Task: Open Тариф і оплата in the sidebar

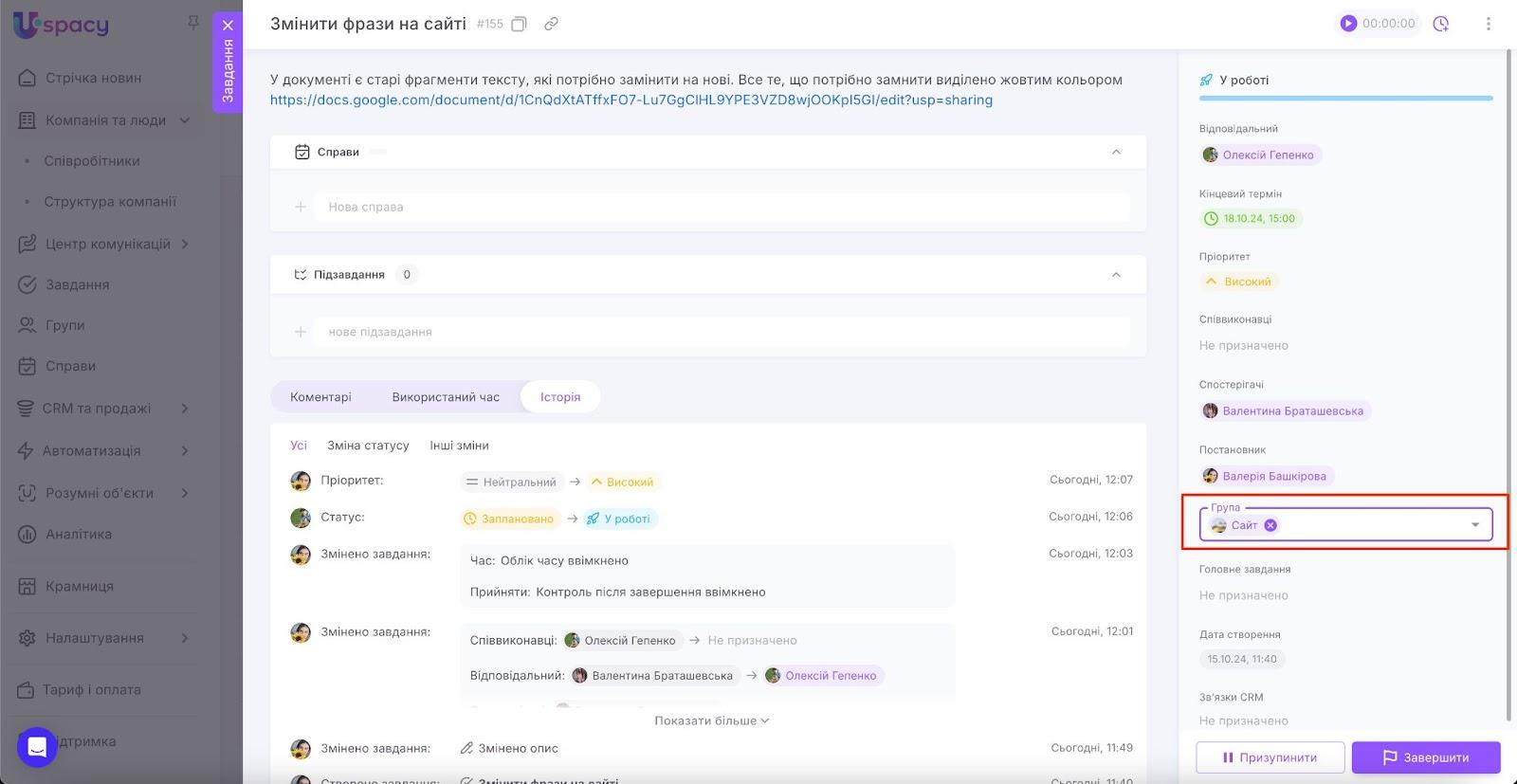Action: 92,690
